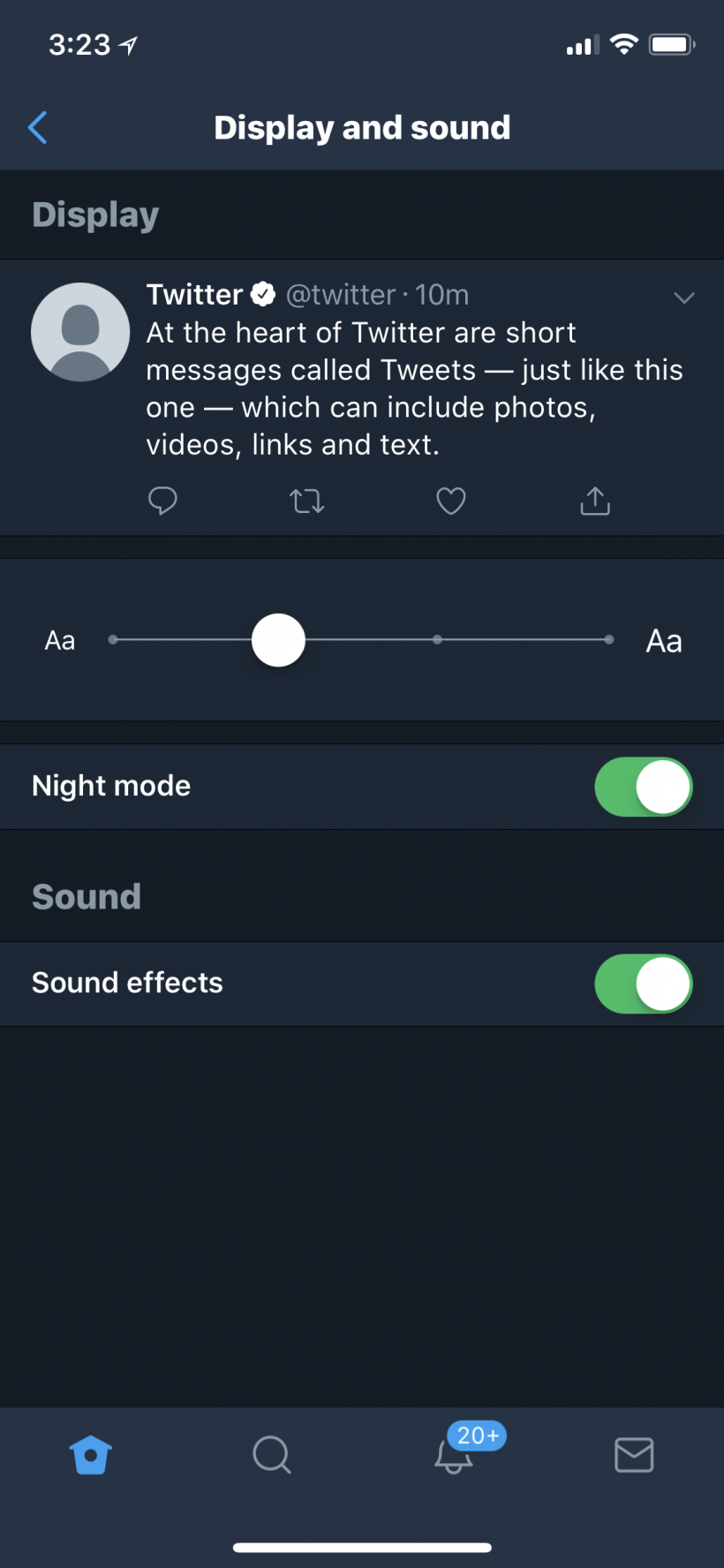Set font slider to the third stop
The width and height of the screenshot is (724, 1568).
(x=437, y=639)
